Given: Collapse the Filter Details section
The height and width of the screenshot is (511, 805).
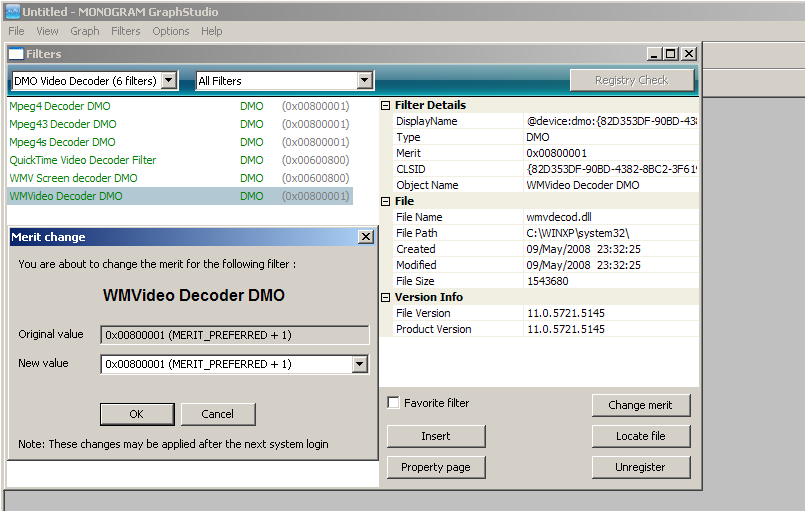Looking at the screenshot, I should click(386, 105).
